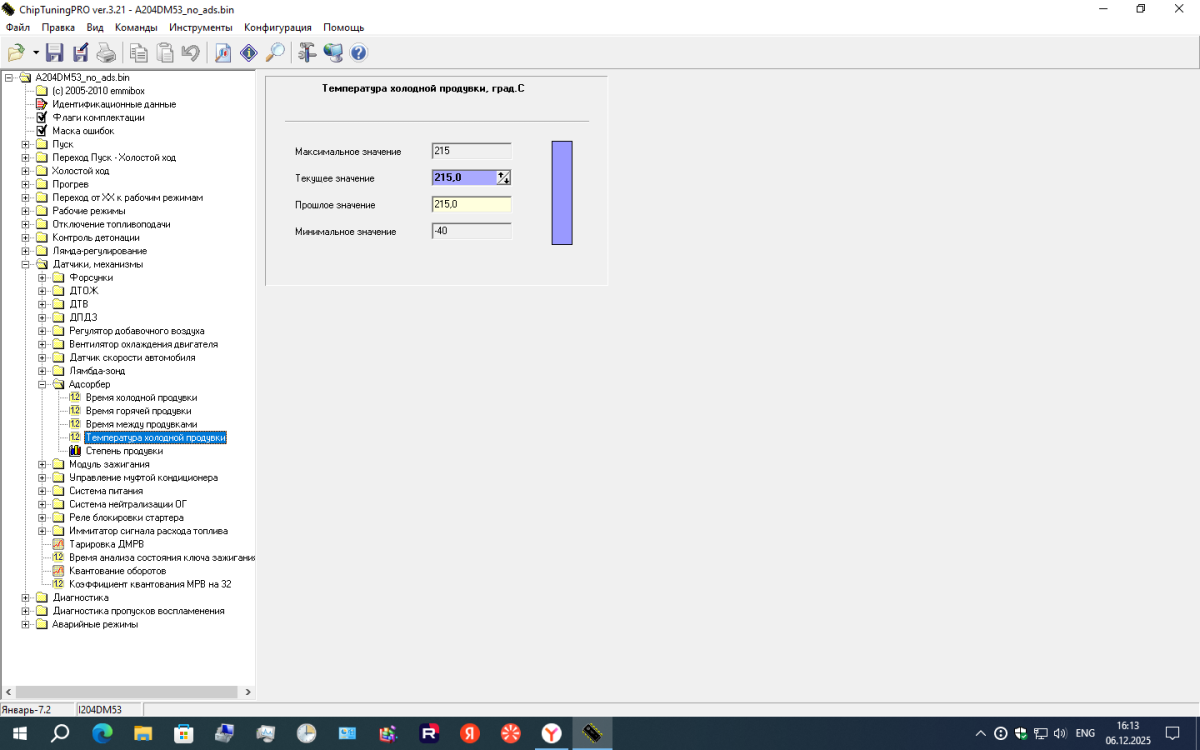Expand the Пуск folder
This screenshot has height=750, width=1200.
[x=26, y=144]
